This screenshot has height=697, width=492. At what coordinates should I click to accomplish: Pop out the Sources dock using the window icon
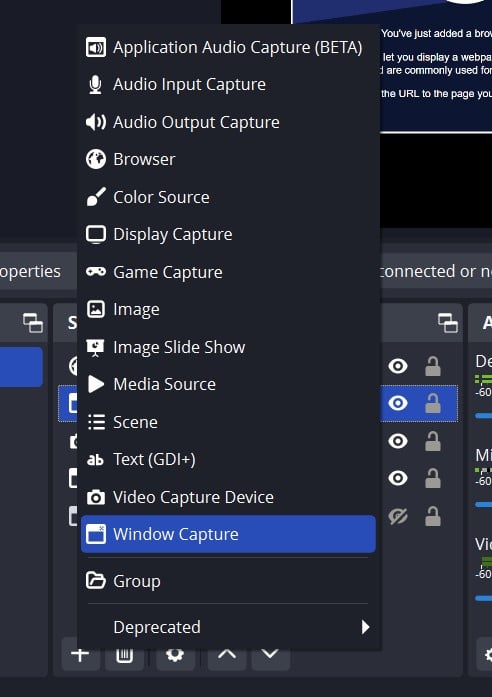[448, 323]
